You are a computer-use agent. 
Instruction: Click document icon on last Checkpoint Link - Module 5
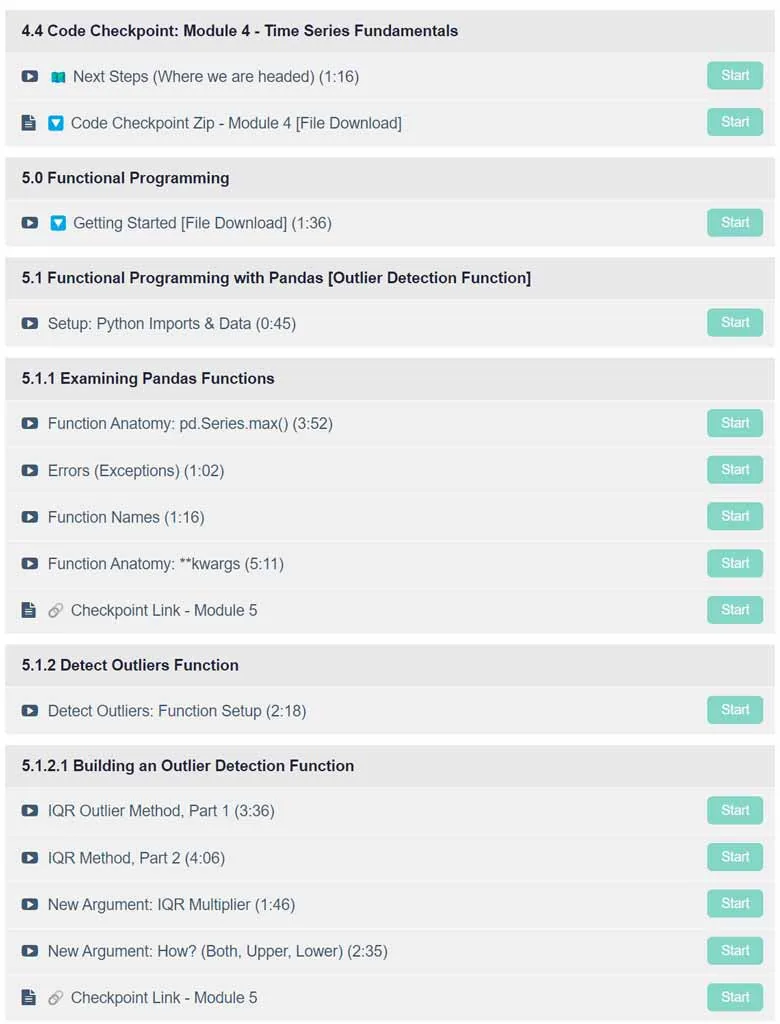pyautogui.click(x=29, y=997)
